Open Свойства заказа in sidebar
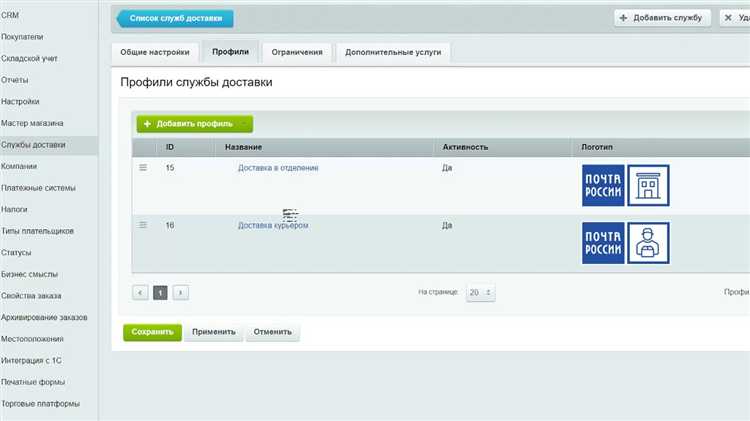Image resolution: width=750 pixels, height=421 pixels. pos(31,296)
